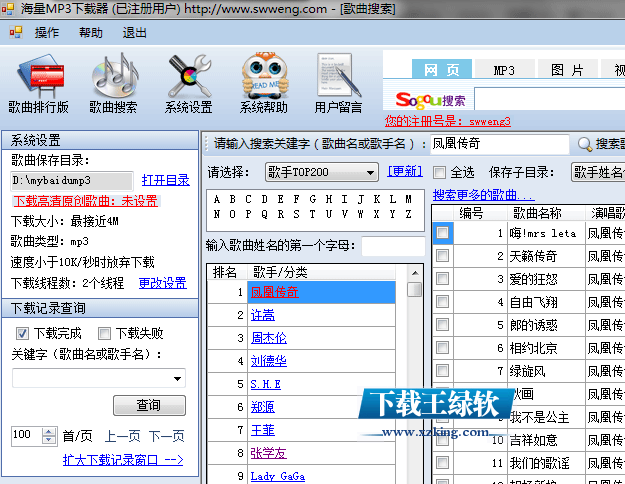
Task: Click the Sogou search input box
Action: 550,99
